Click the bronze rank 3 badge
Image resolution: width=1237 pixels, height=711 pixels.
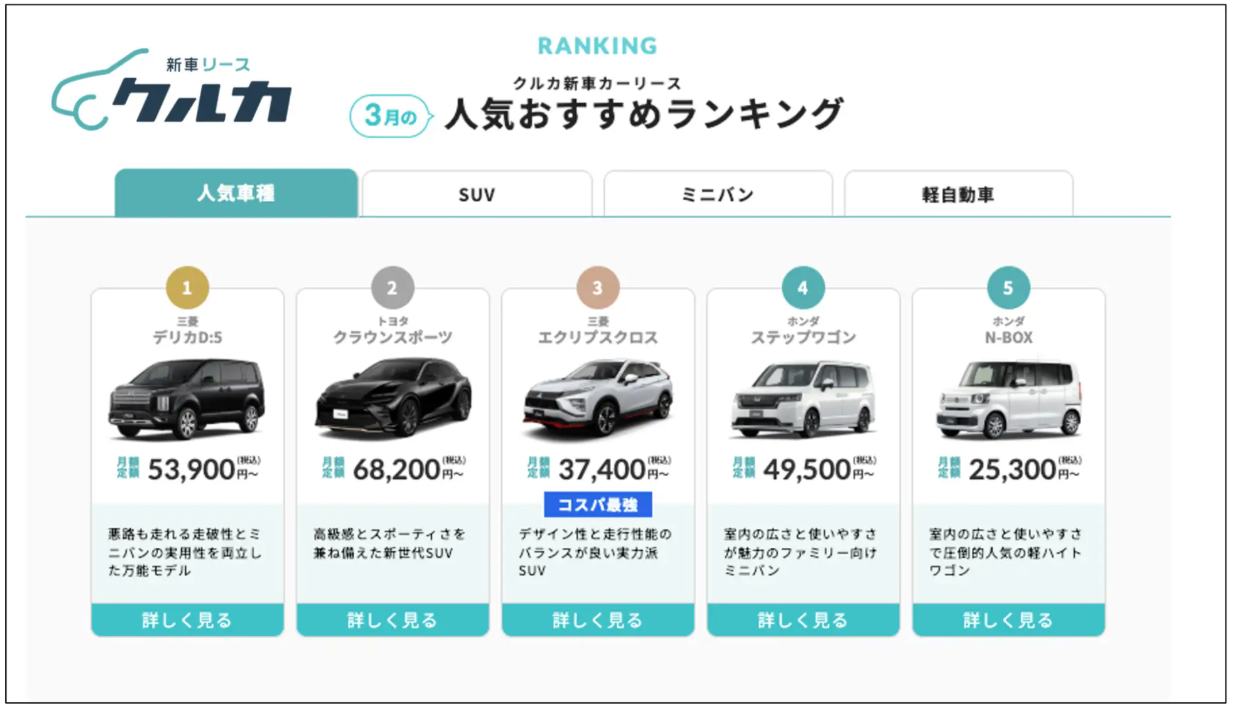[597, 289]
